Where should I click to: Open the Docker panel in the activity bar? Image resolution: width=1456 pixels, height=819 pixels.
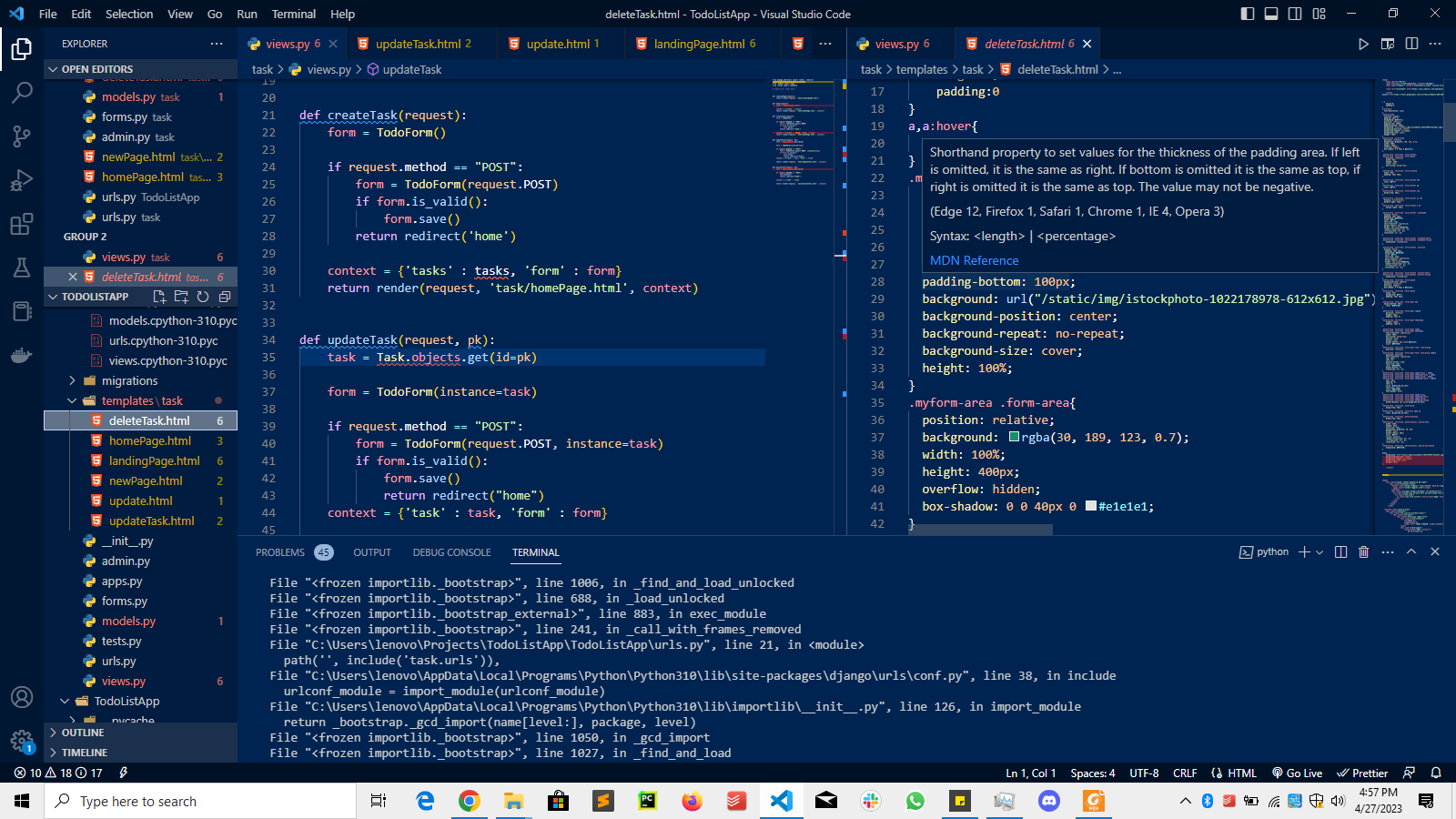tap(22, 355)
